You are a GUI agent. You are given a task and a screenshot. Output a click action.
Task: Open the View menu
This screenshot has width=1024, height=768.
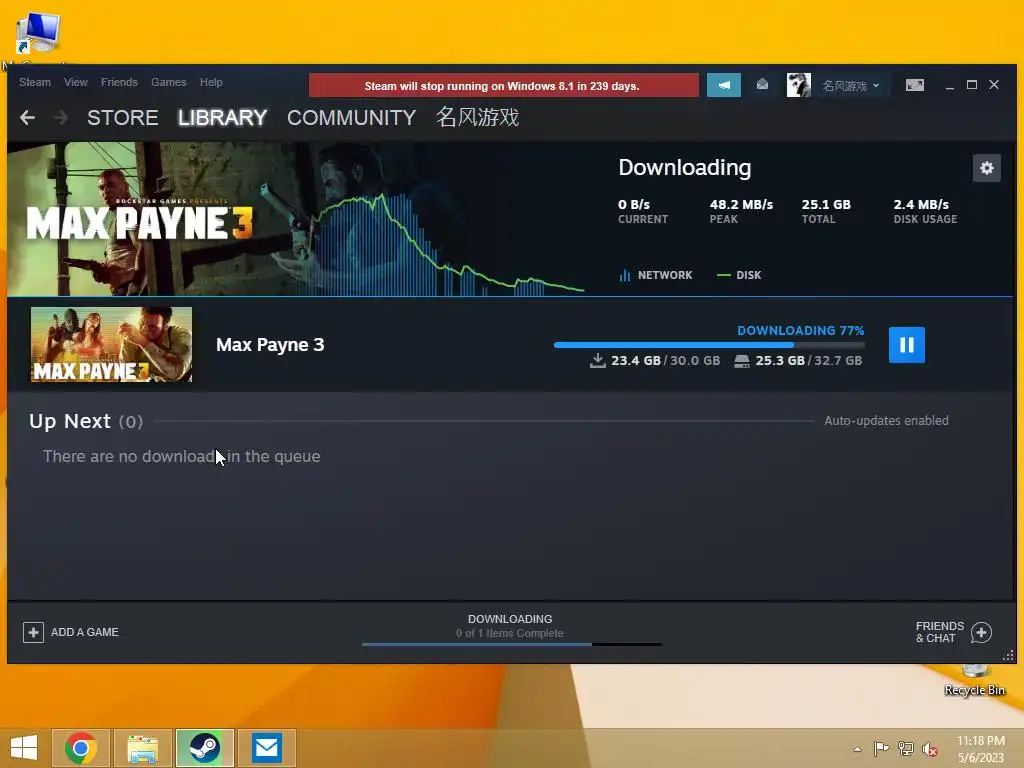pos(76,82)
